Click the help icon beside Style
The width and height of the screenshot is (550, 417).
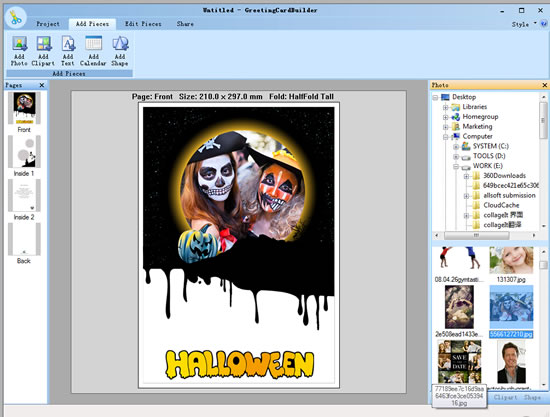coord(544,24)
